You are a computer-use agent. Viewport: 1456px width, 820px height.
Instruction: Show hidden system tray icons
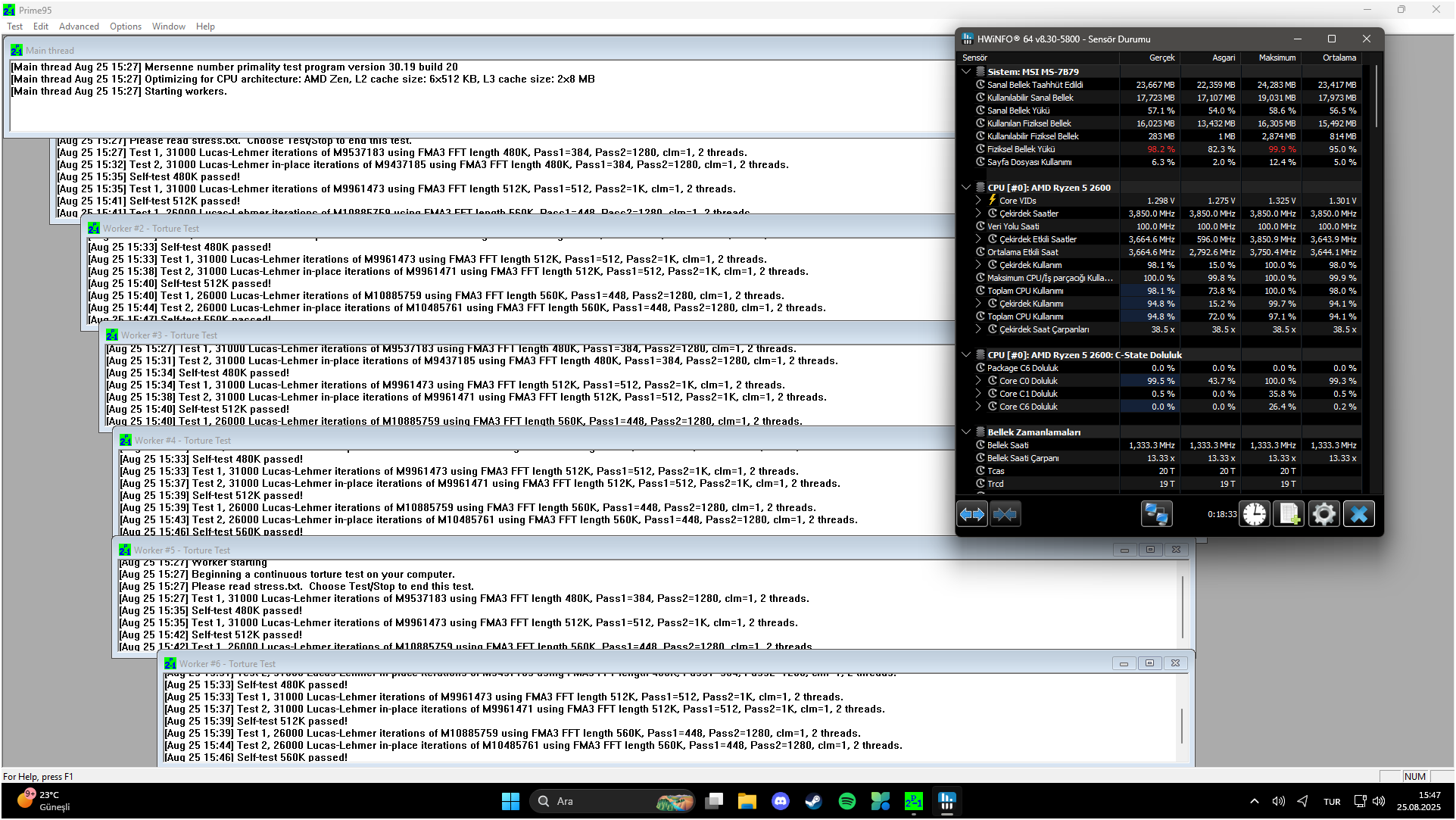[x=1255, y=801]
